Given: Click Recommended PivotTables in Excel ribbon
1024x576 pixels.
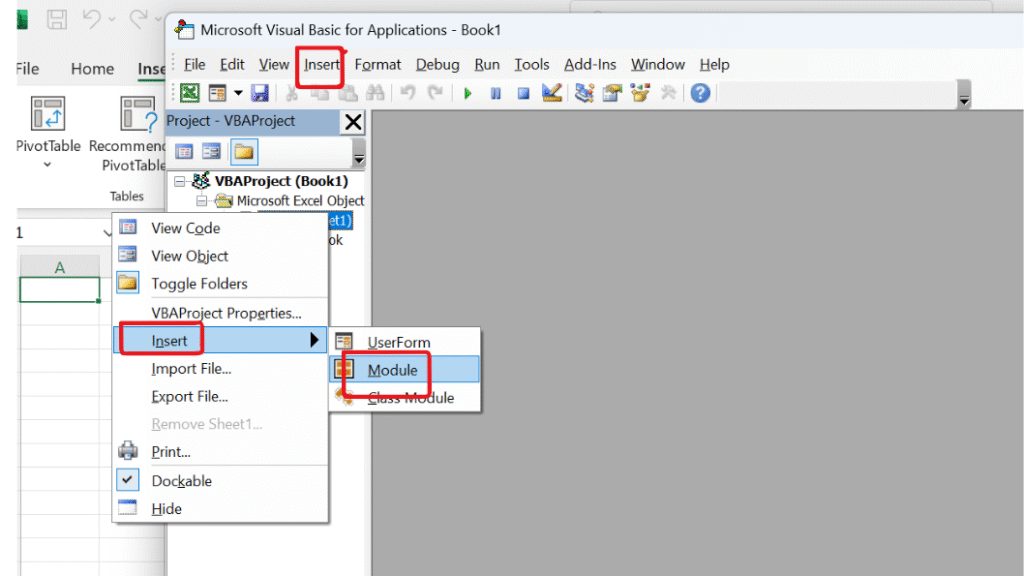Looking at the screenshot, I should point(127,134).
